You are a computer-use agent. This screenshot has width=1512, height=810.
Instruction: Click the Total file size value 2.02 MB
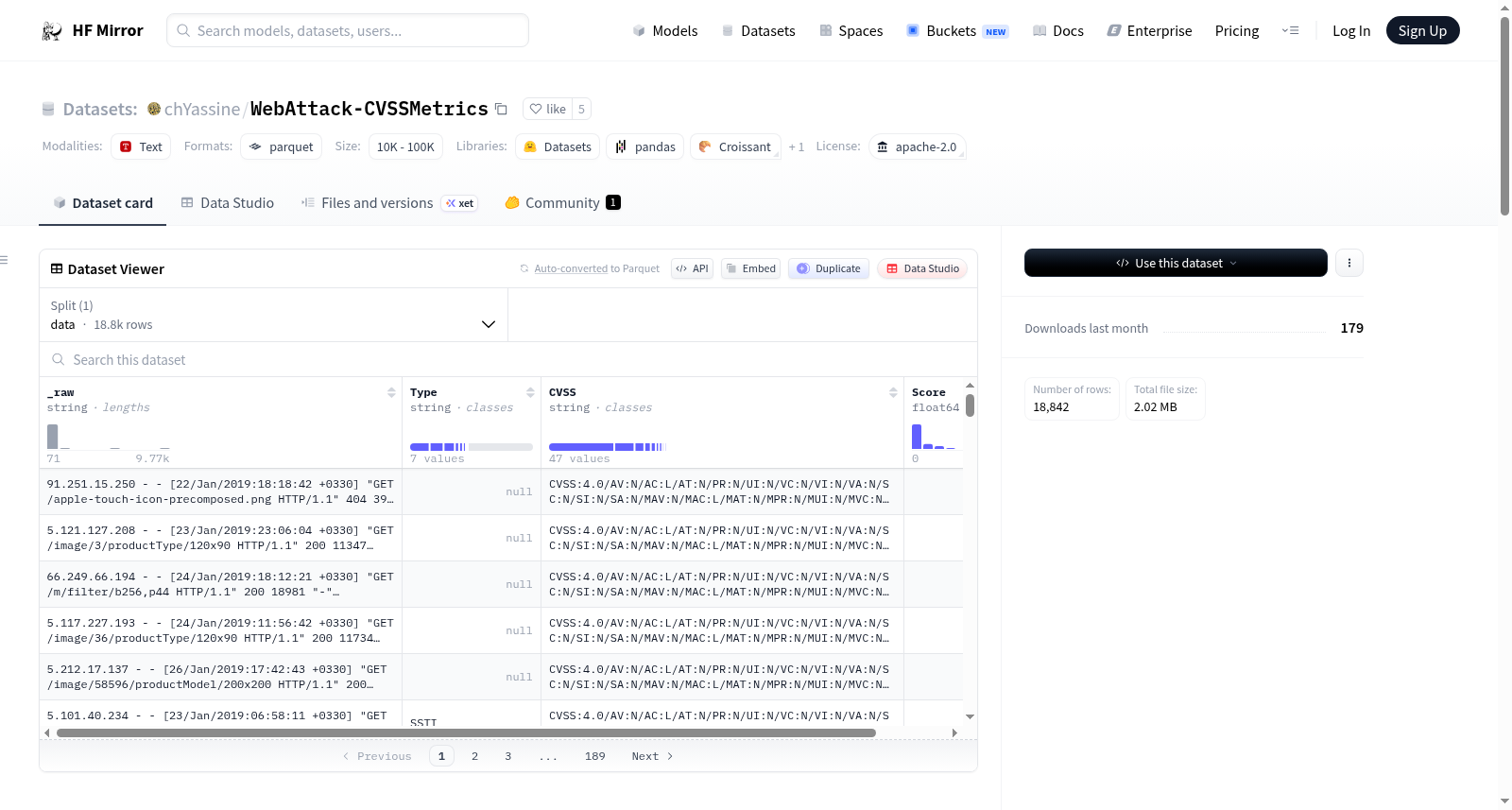(x=1156, y=407)
